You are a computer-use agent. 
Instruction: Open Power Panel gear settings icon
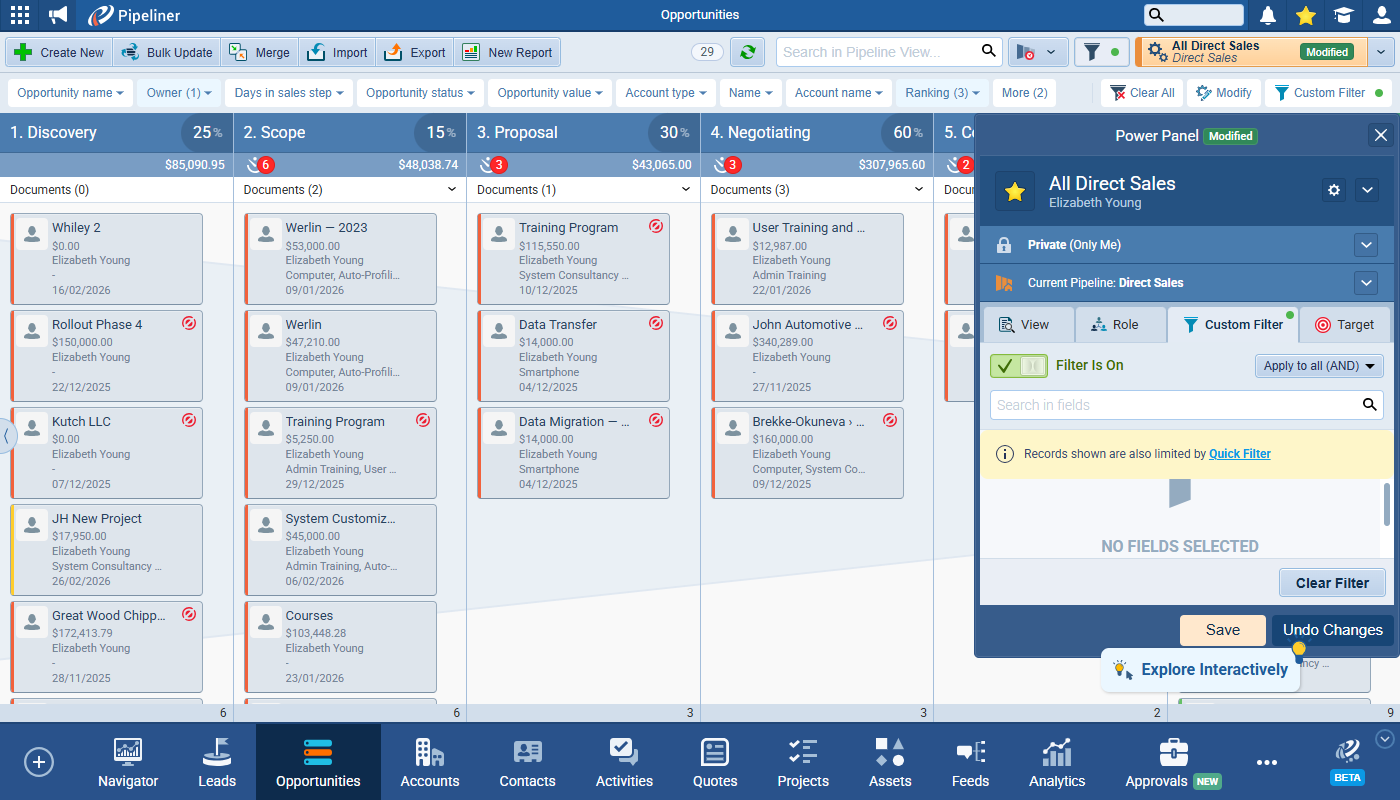coord(1334,190)
